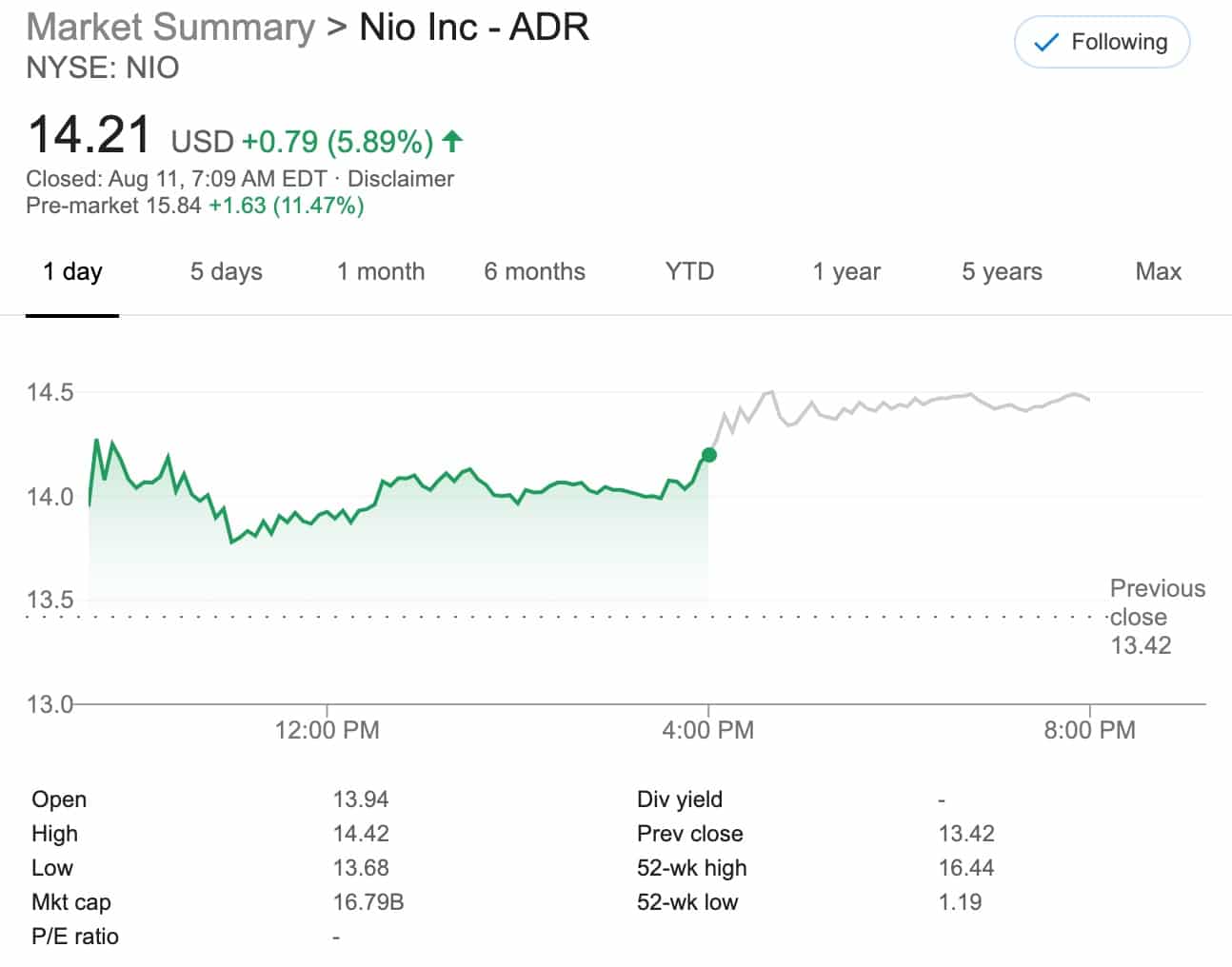
Task: Click the Nio Inc - ADR title
Action: 473,28
